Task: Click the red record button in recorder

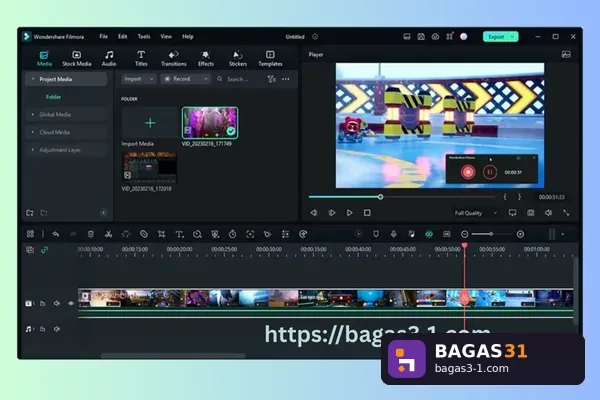Action: 468,172
